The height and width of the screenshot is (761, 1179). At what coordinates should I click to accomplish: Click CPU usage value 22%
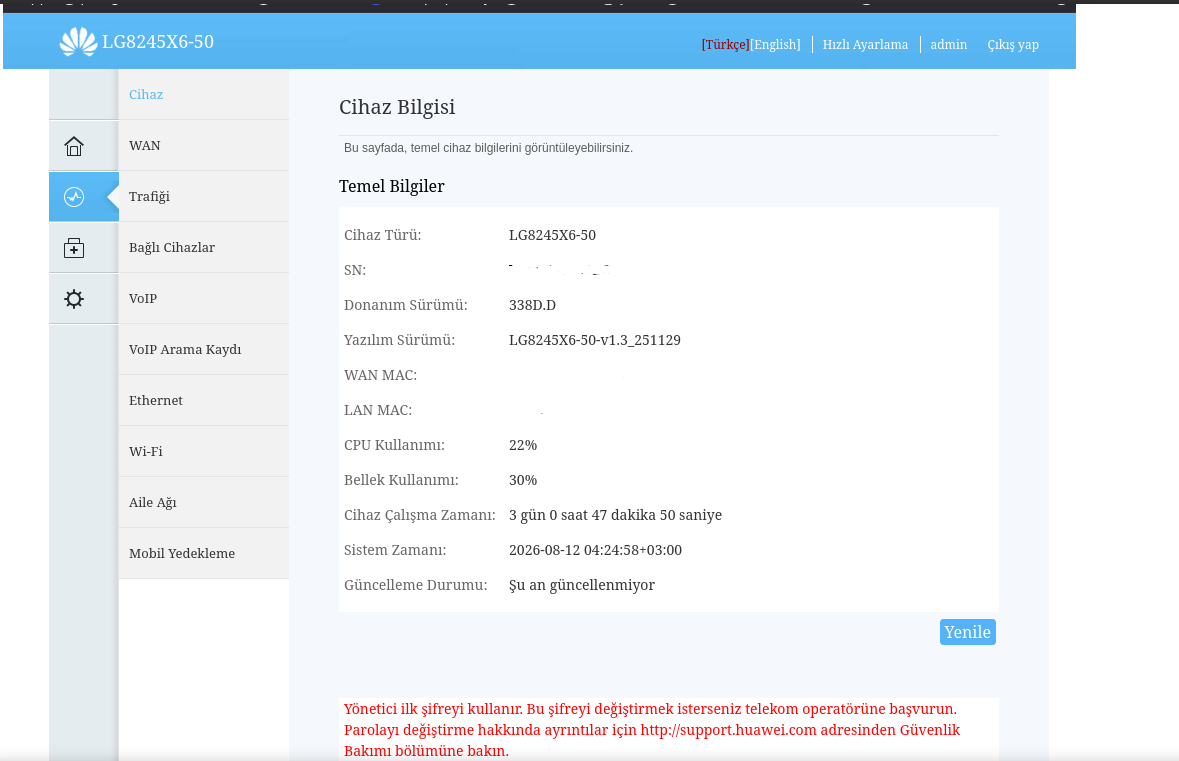523,446
